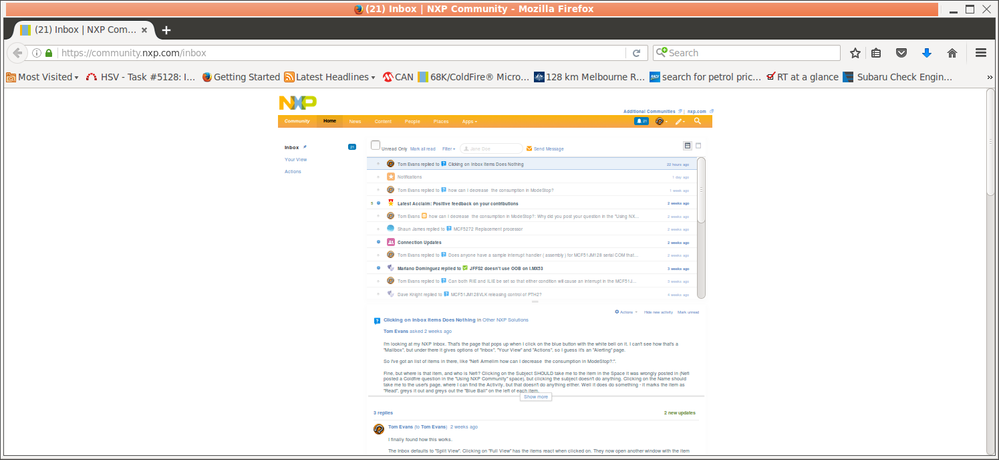The width and height of the screenshot is (999, 460).
Task: Open the user avatar menu in orange bar
Action: [661, 121]
